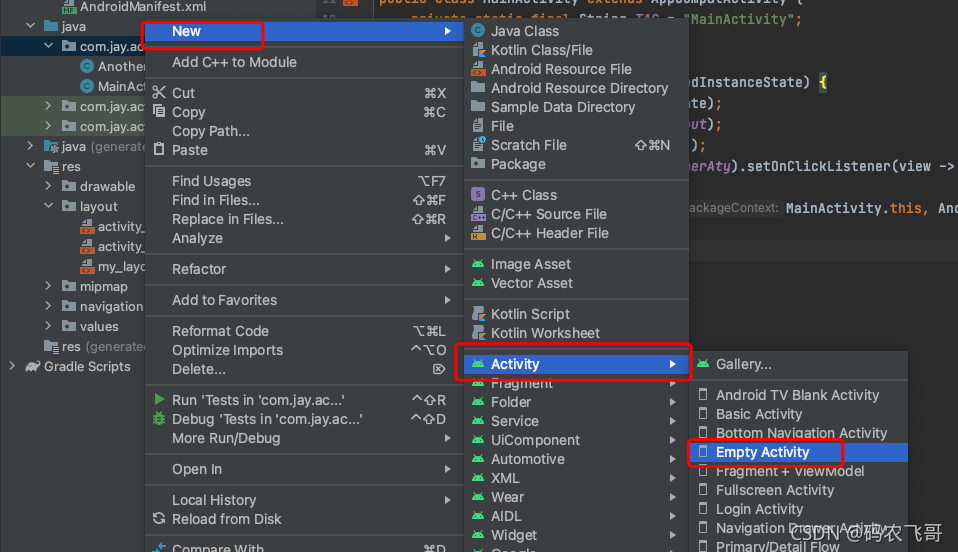Open Gallery... in Activity submenu

pyautogui.click(x=743, y=364)
